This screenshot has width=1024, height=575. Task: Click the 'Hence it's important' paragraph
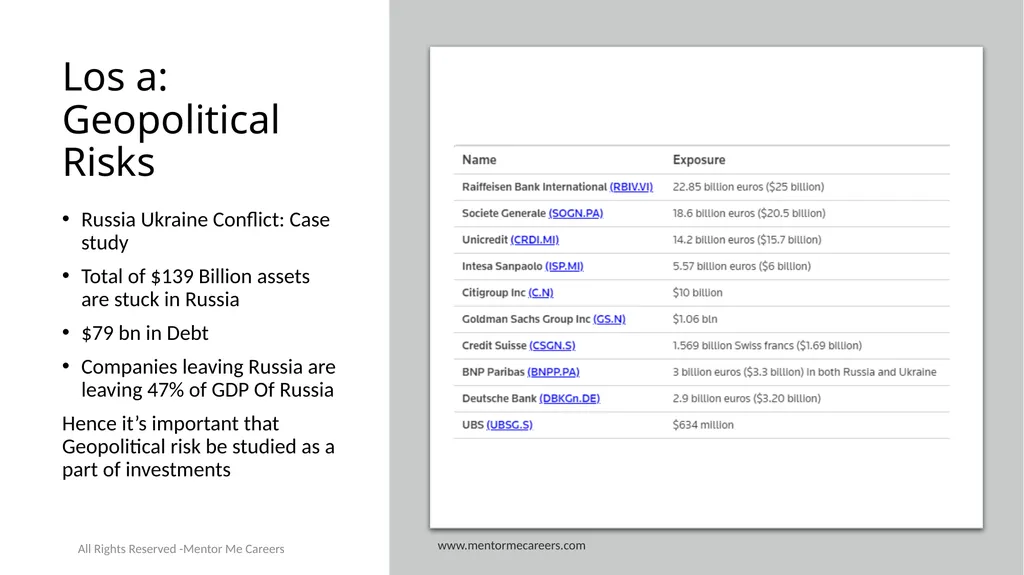coord(199,446)
